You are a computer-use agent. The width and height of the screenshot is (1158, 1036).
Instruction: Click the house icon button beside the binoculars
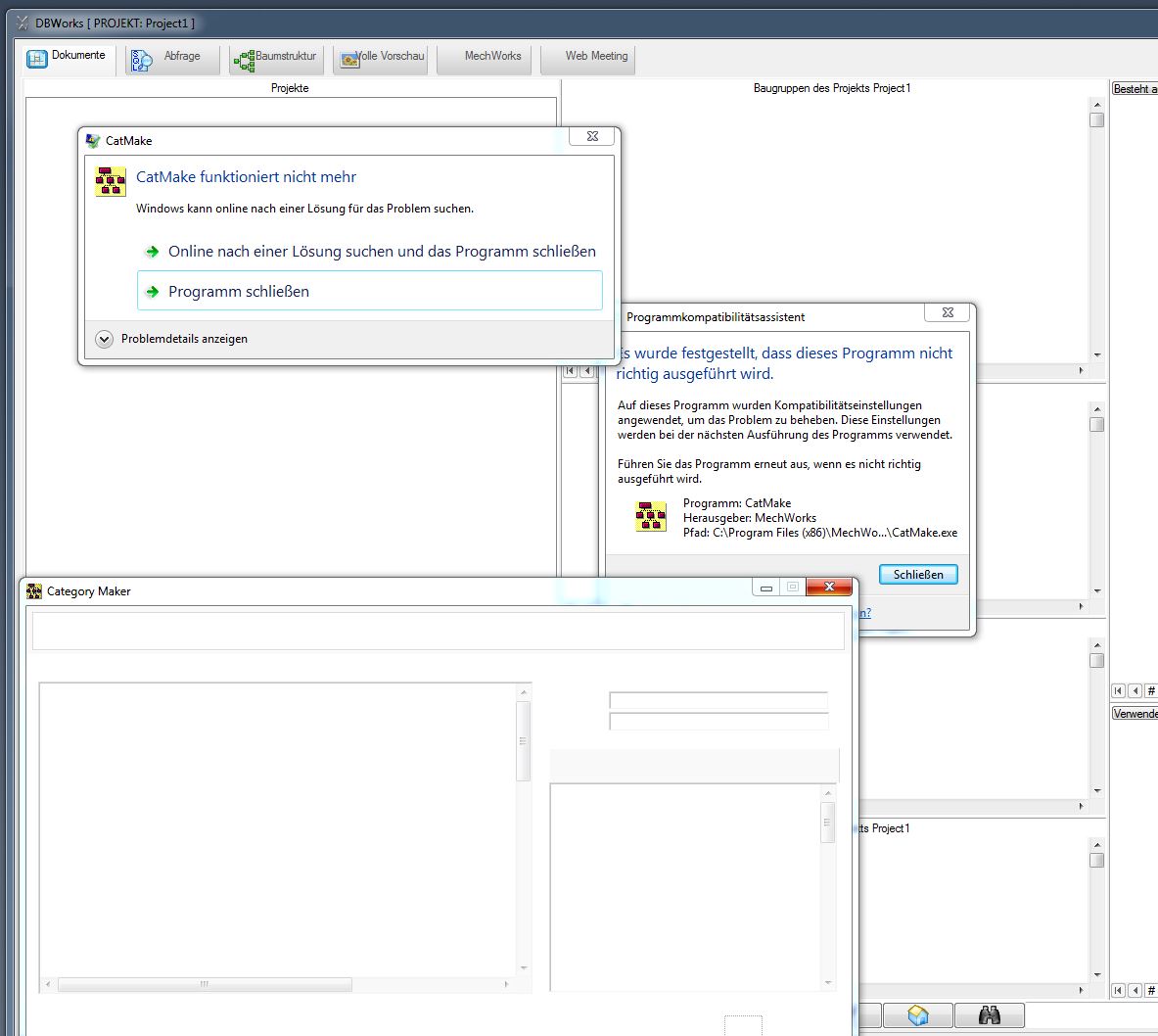coord(918,1015)
